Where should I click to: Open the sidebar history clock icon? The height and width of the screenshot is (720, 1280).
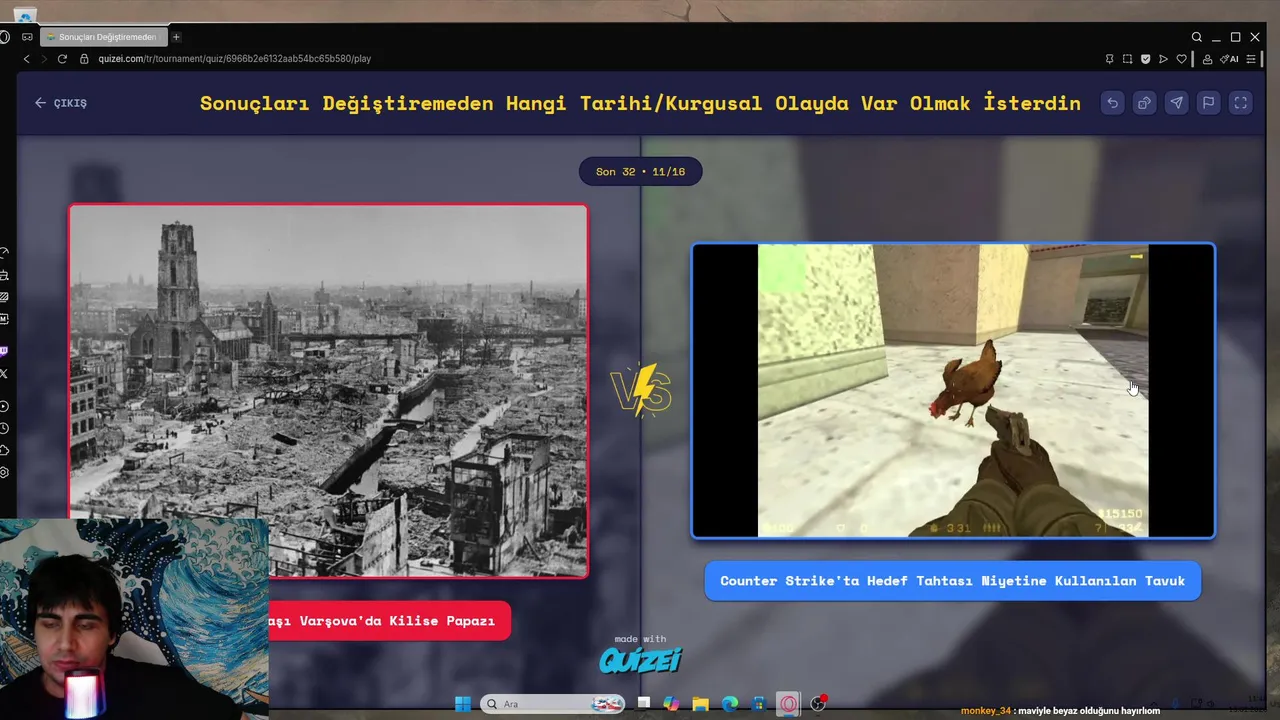4,428
